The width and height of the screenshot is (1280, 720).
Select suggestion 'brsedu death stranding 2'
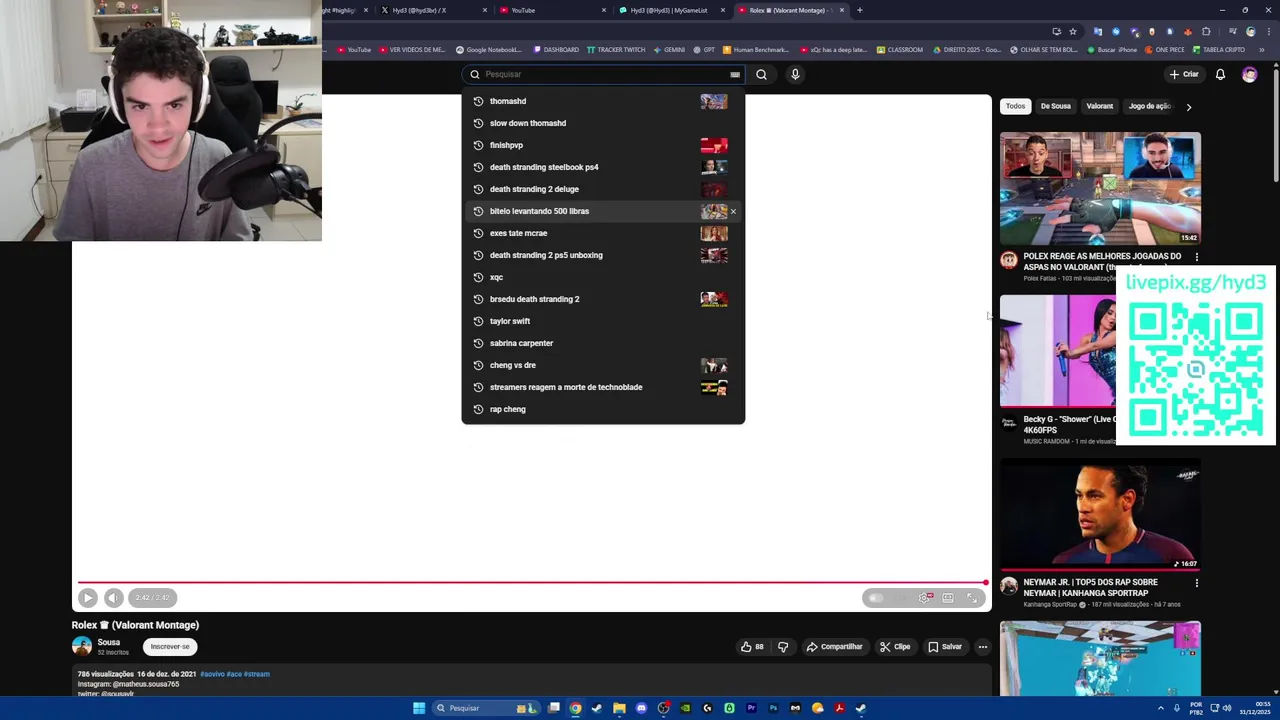click(x=603, y=299)
